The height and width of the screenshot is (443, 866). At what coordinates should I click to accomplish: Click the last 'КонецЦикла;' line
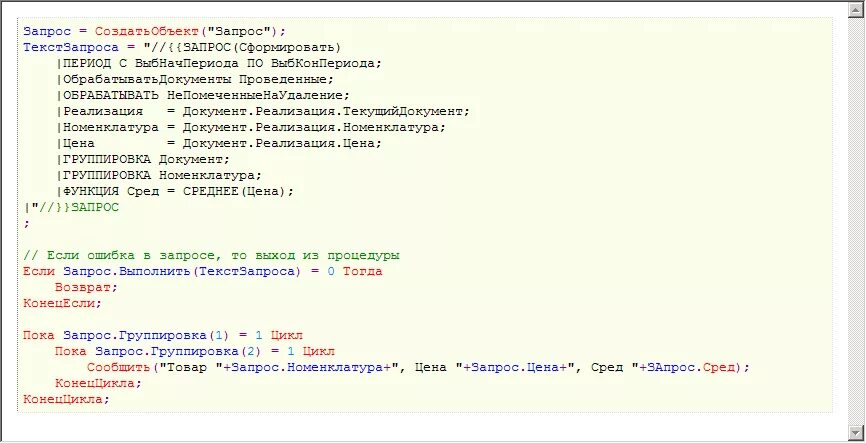pos(67,399)
